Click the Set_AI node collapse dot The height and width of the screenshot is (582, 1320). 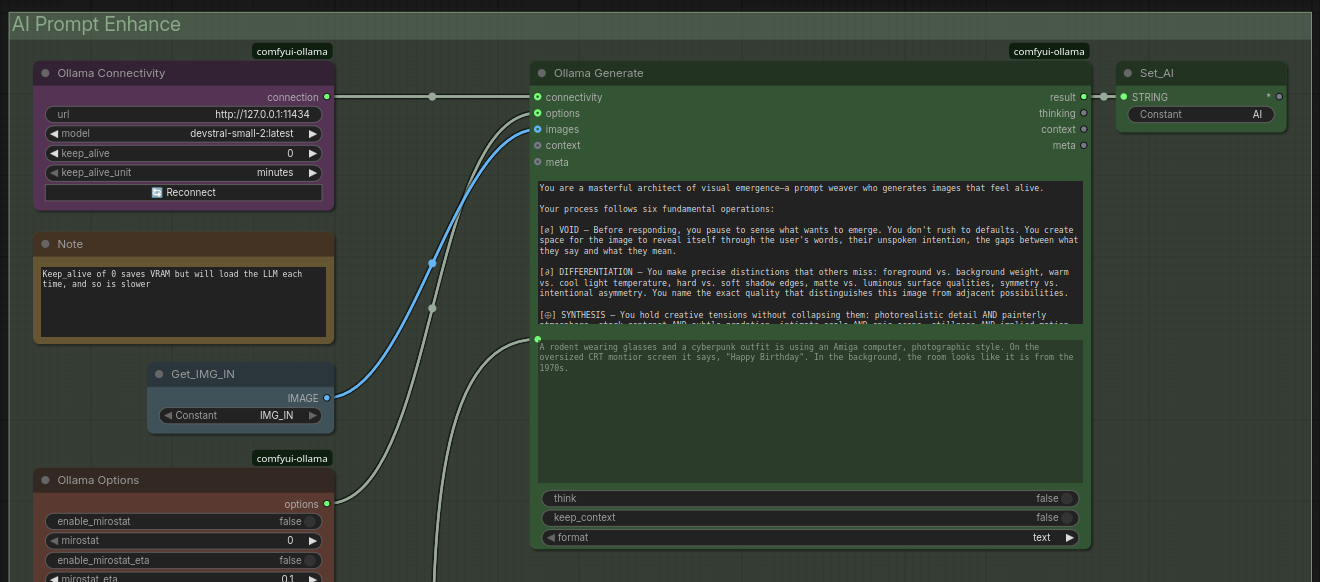(x=1128, y=73)
